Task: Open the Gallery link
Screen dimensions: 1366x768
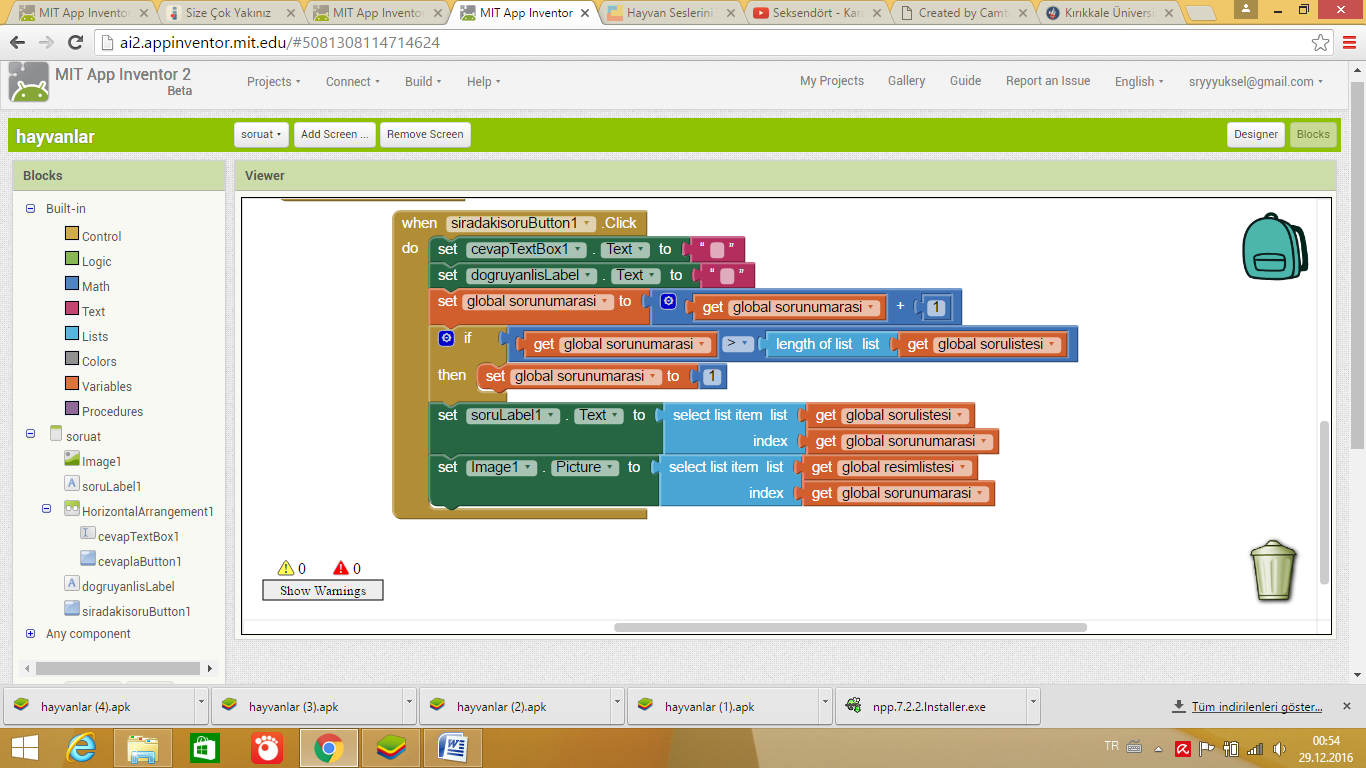Action: [906, 81]
